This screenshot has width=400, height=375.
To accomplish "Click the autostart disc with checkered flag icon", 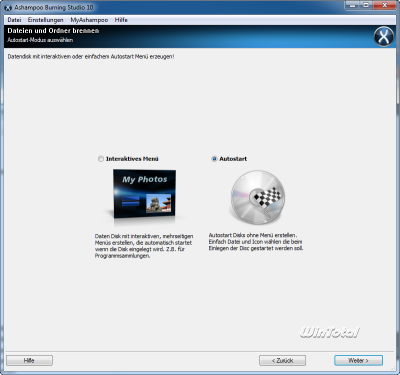I will [257, 197].
